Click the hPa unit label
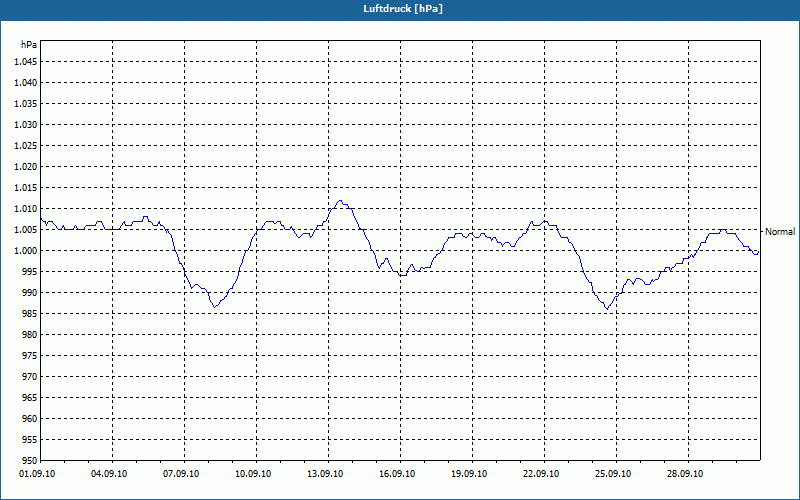This screenshot has height=500, width=800. [29, 44]
